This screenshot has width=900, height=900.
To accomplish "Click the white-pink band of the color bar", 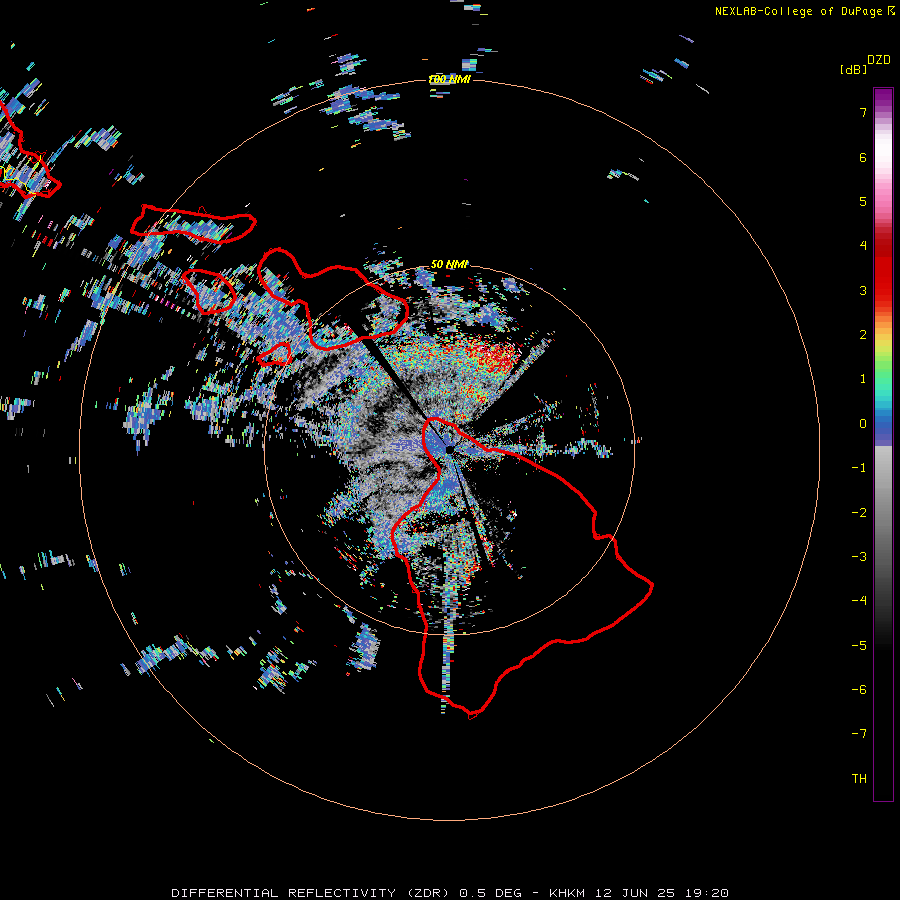I will tap(883, 164).
